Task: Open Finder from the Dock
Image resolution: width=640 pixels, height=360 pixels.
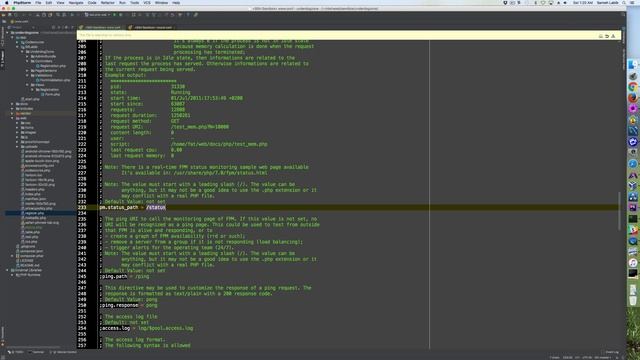Action: pos(633,64)
